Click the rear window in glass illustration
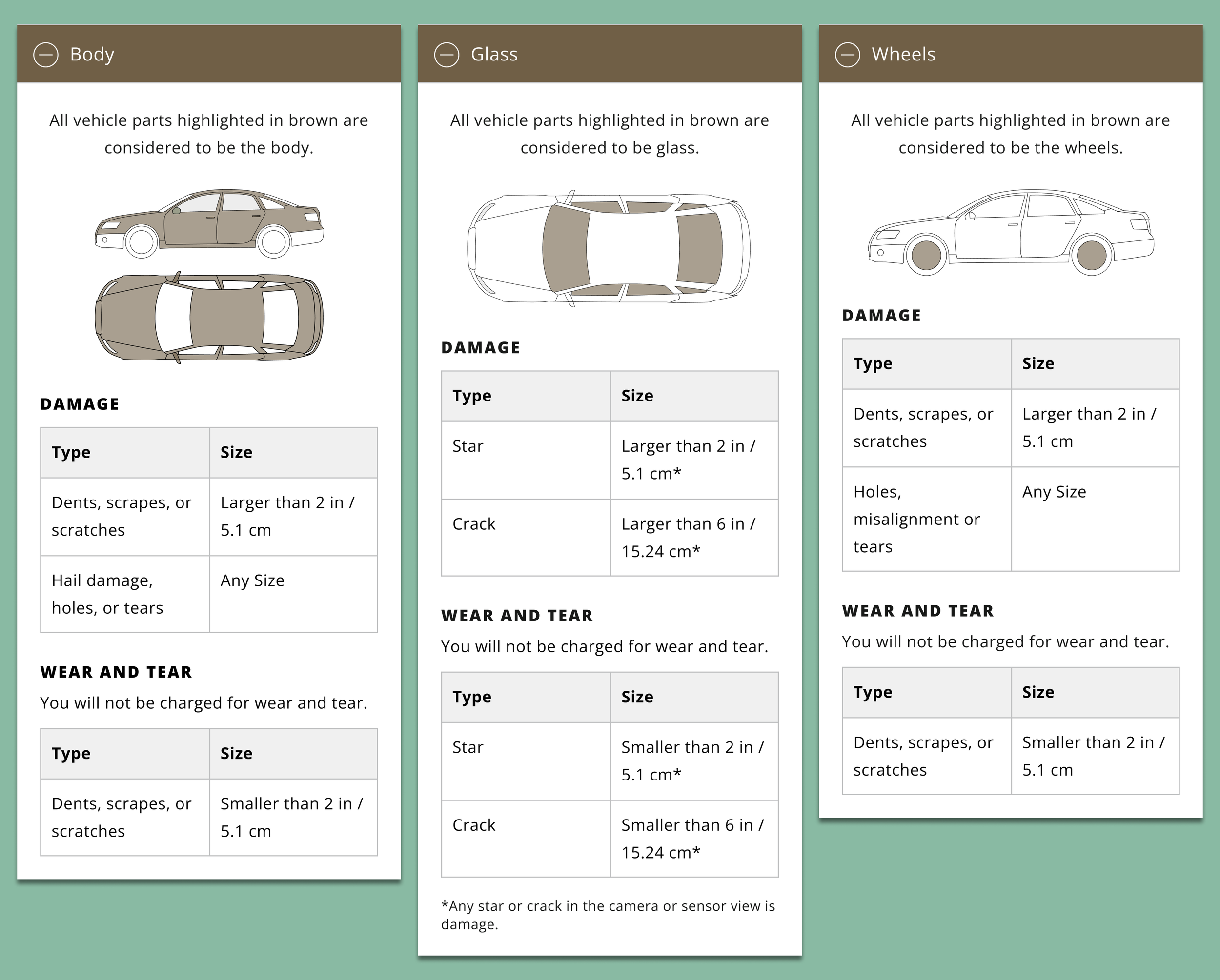1220x980 pixels. 699,248
